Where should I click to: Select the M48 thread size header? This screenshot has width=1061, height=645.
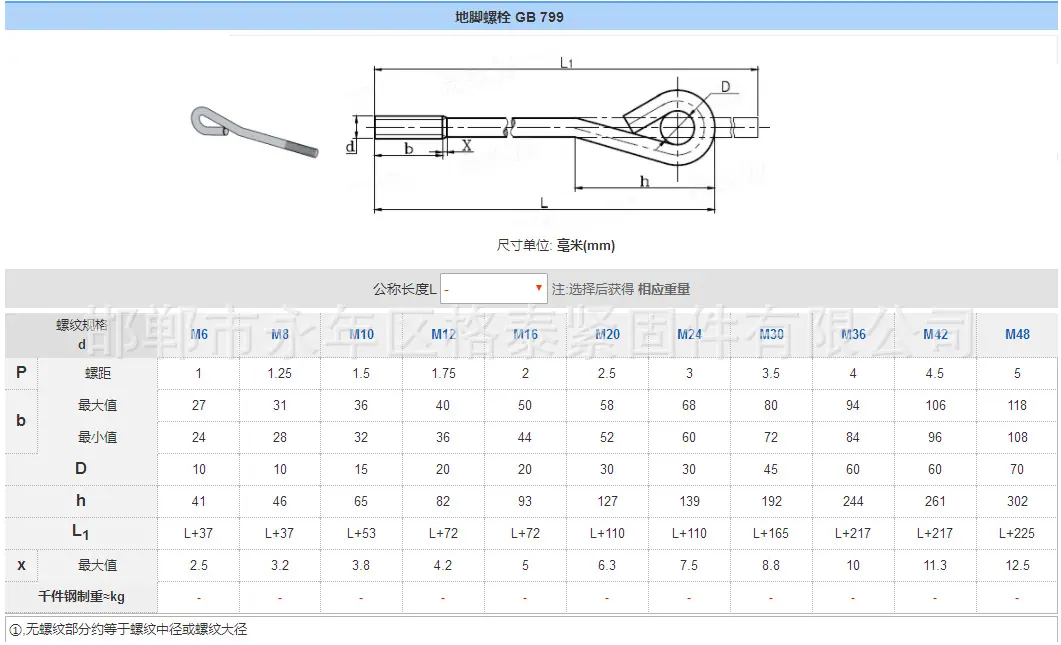1017,334
